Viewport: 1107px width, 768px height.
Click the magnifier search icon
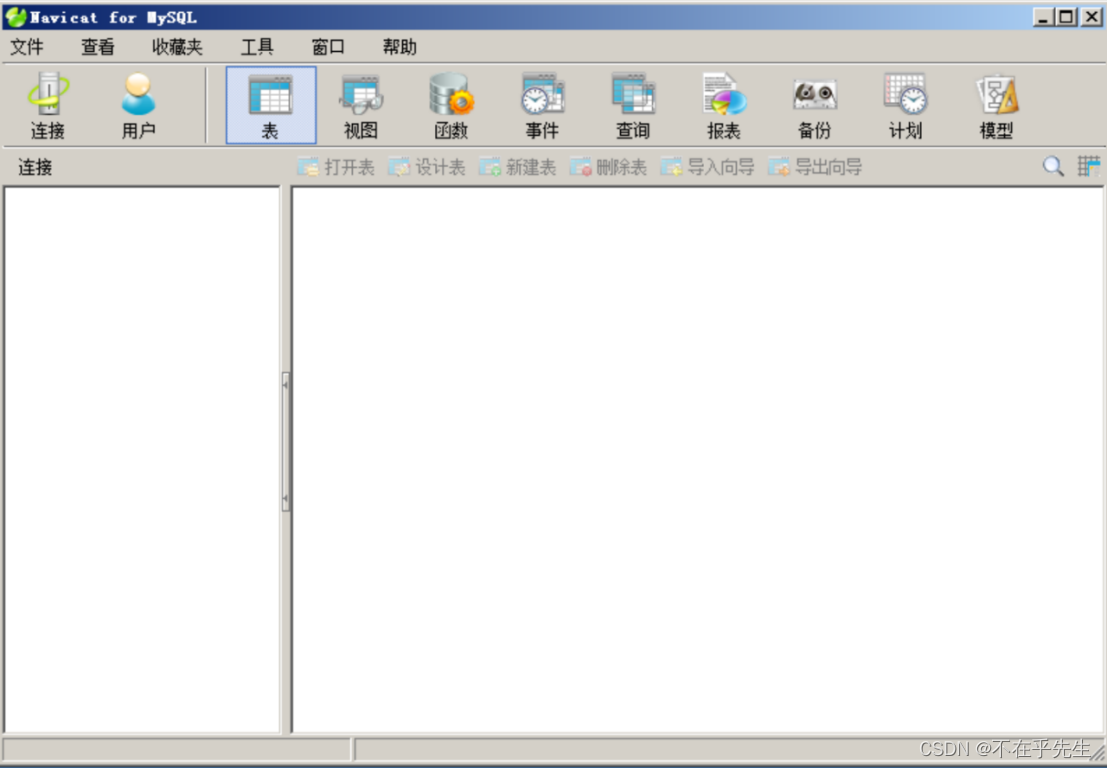point(1053,167)
